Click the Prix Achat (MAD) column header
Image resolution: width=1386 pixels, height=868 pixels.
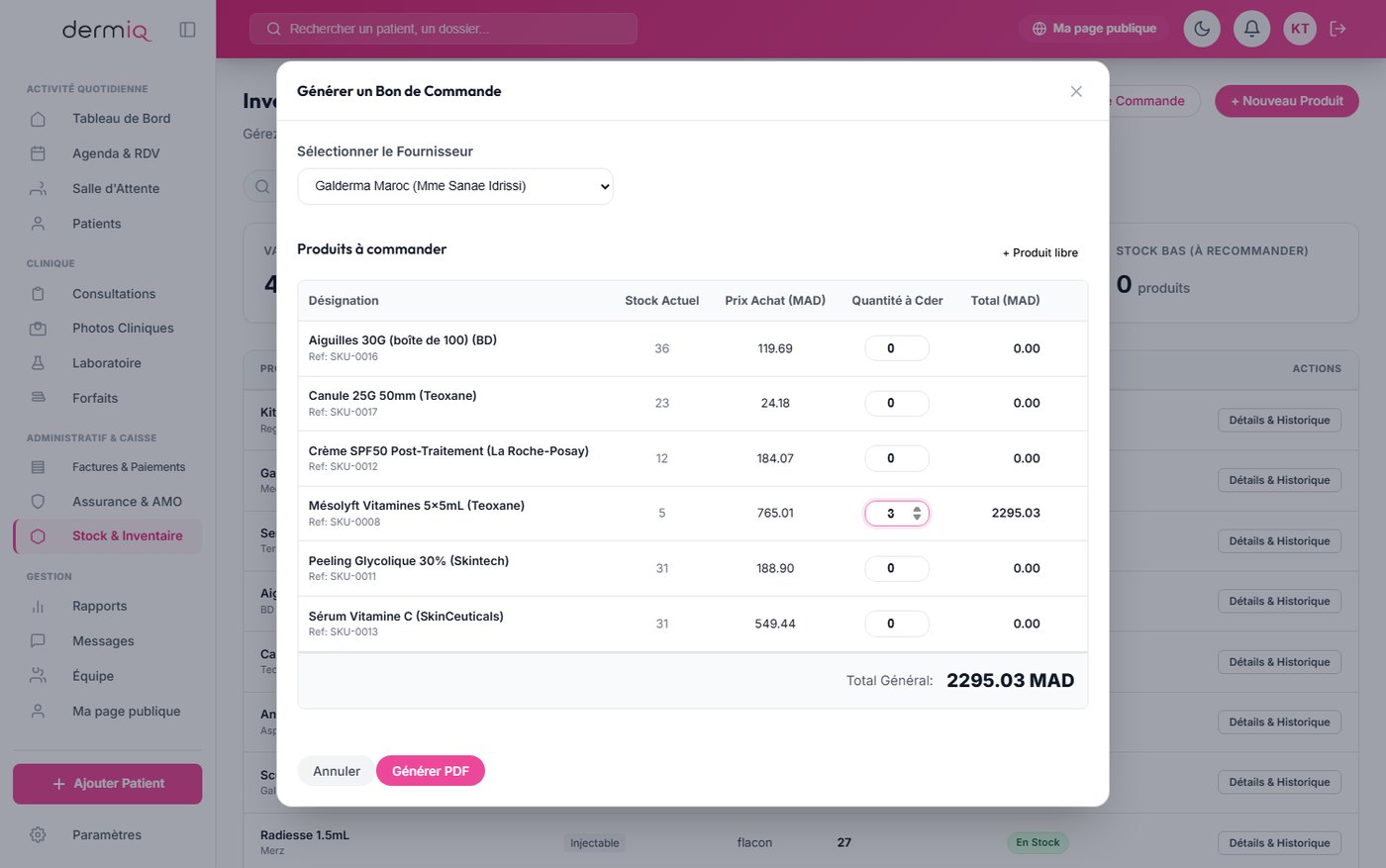tap(775, 301)
